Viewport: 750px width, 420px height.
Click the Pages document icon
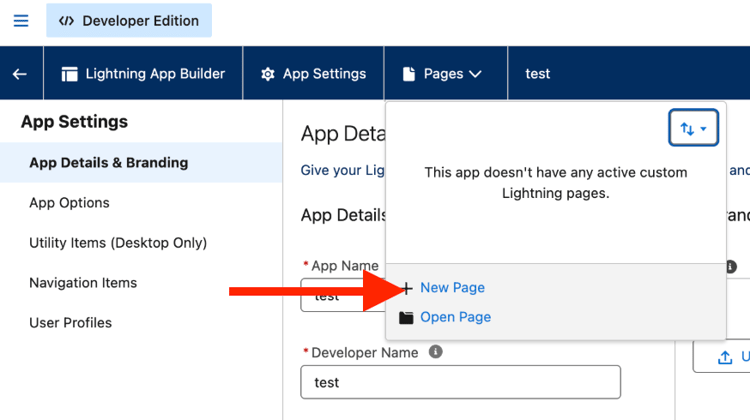point(409,74)
